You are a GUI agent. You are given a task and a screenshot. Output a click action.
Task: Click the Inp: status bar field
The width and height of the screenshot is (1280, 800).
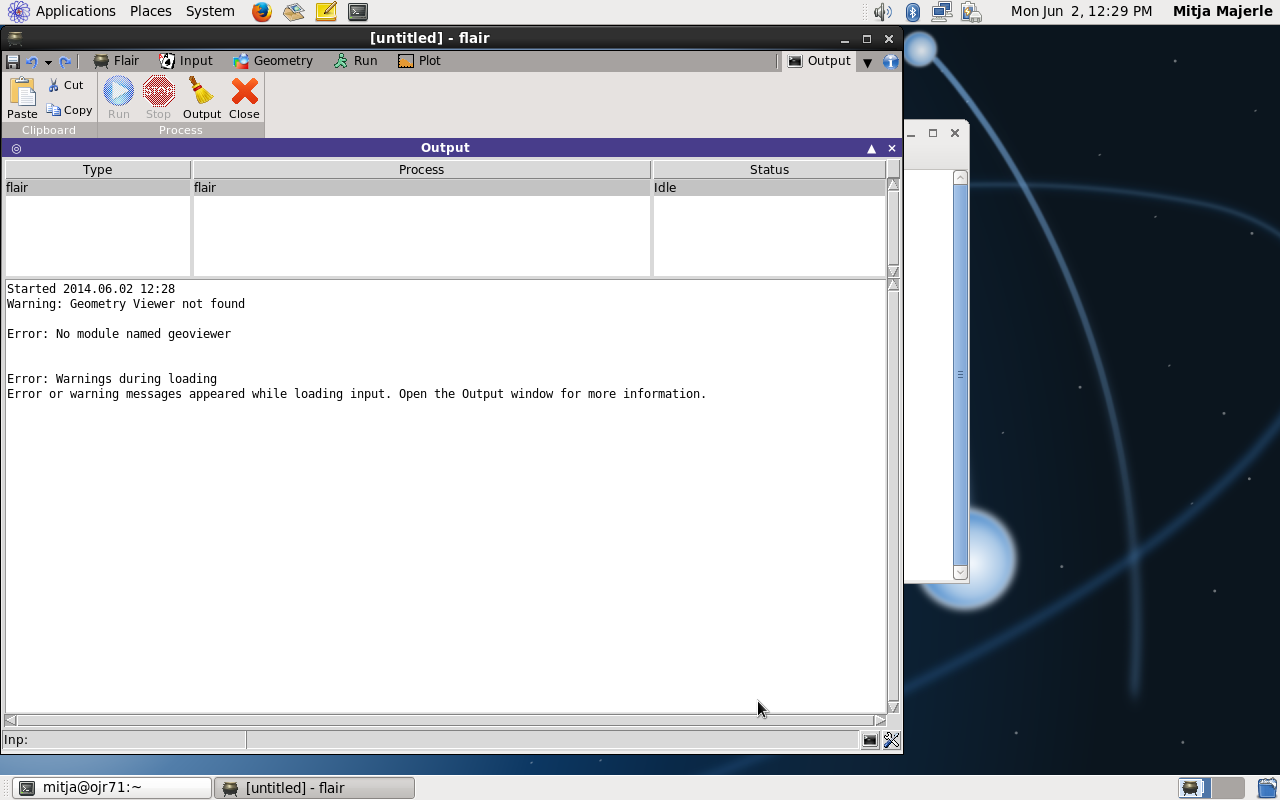pos(124,740)
